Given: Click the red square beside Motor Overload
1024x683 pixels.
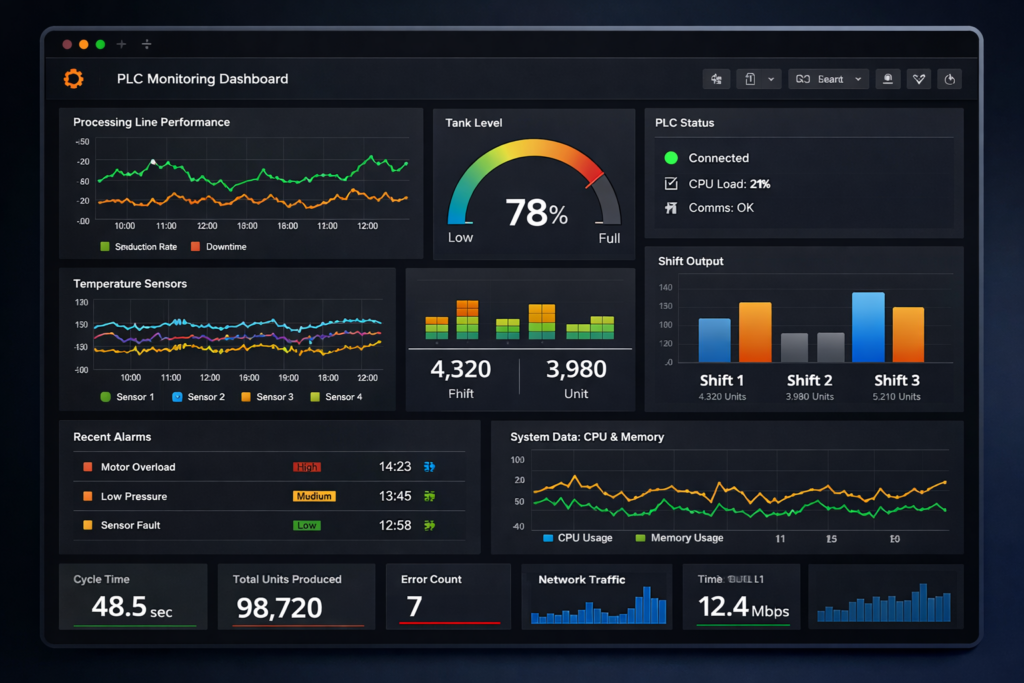Looking at the screenshot, I should pos(88,467).
